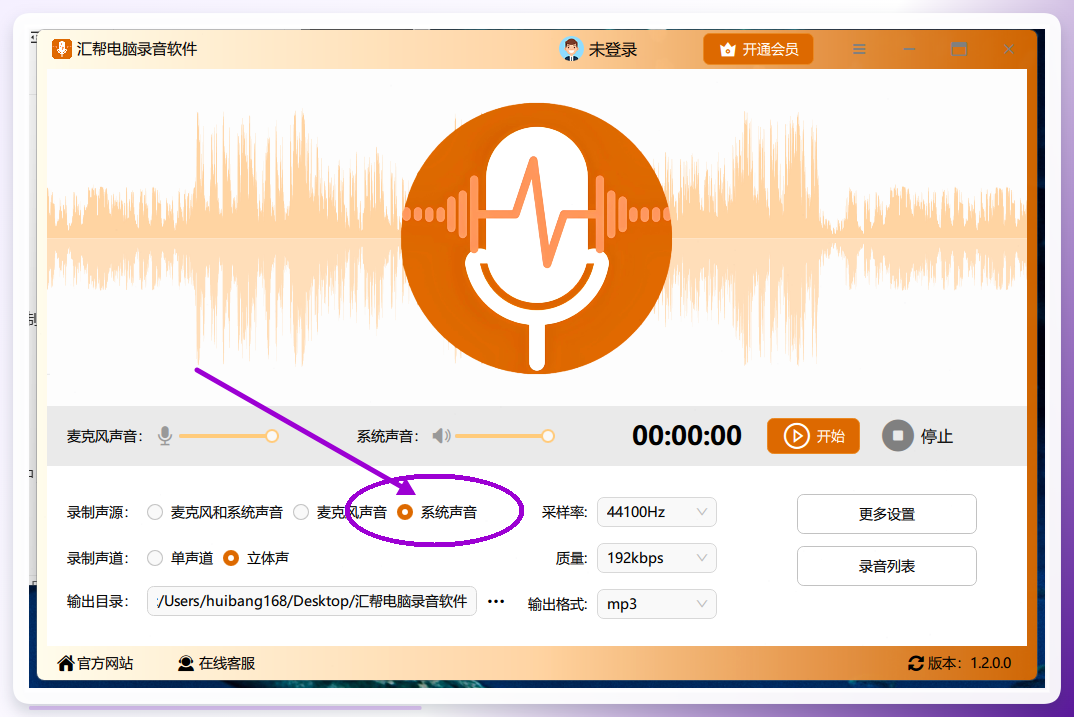The height and width of the screenshot is (717, 1074).
Task: Start recording with 开始 button
Action: point(813,436)
